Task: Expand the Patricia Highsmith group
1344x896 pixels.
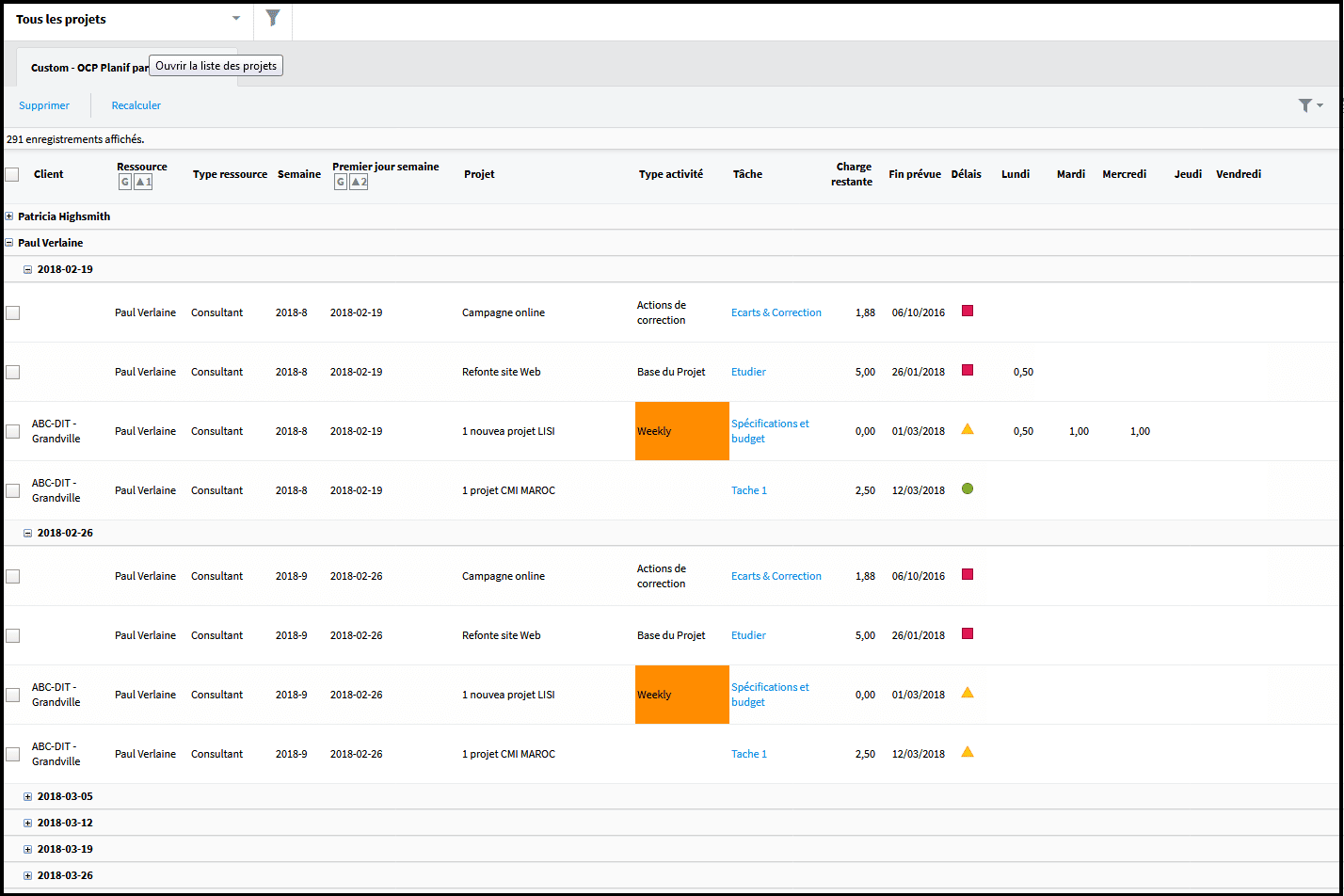Action: click(9, 216)
